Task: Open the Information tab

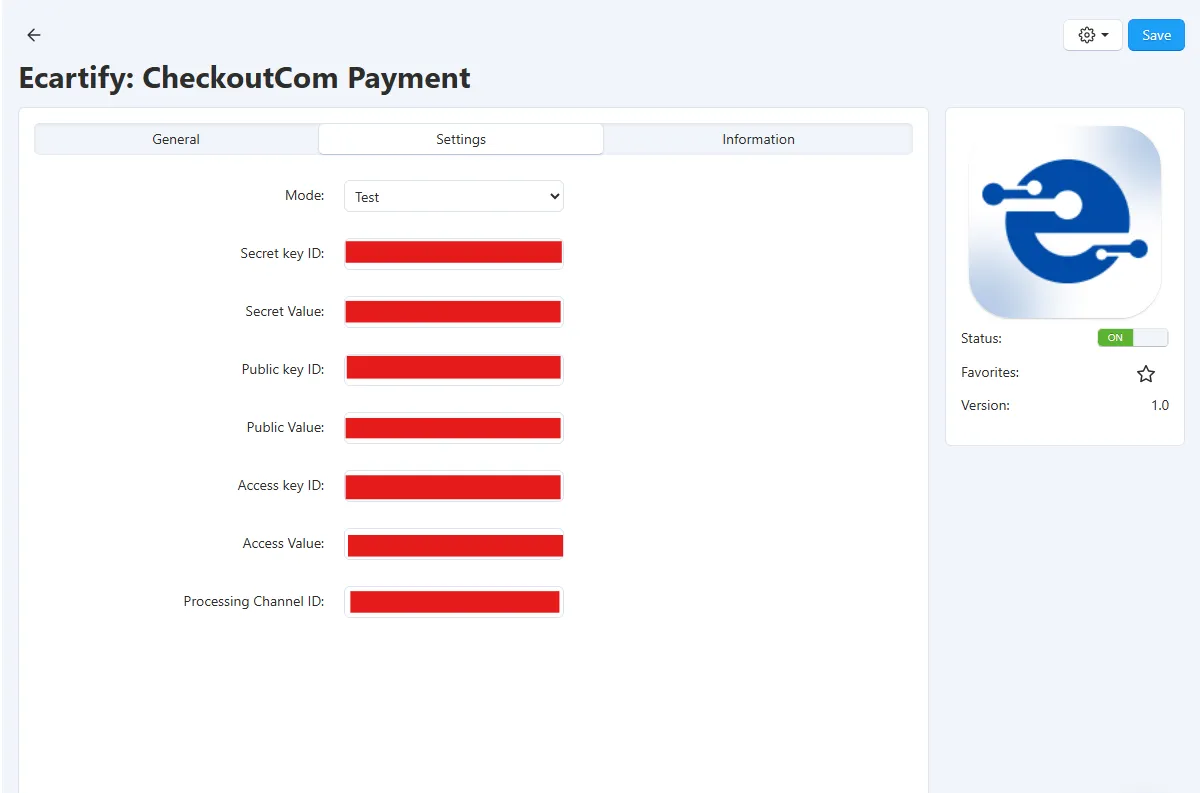Action: point(758,139)
